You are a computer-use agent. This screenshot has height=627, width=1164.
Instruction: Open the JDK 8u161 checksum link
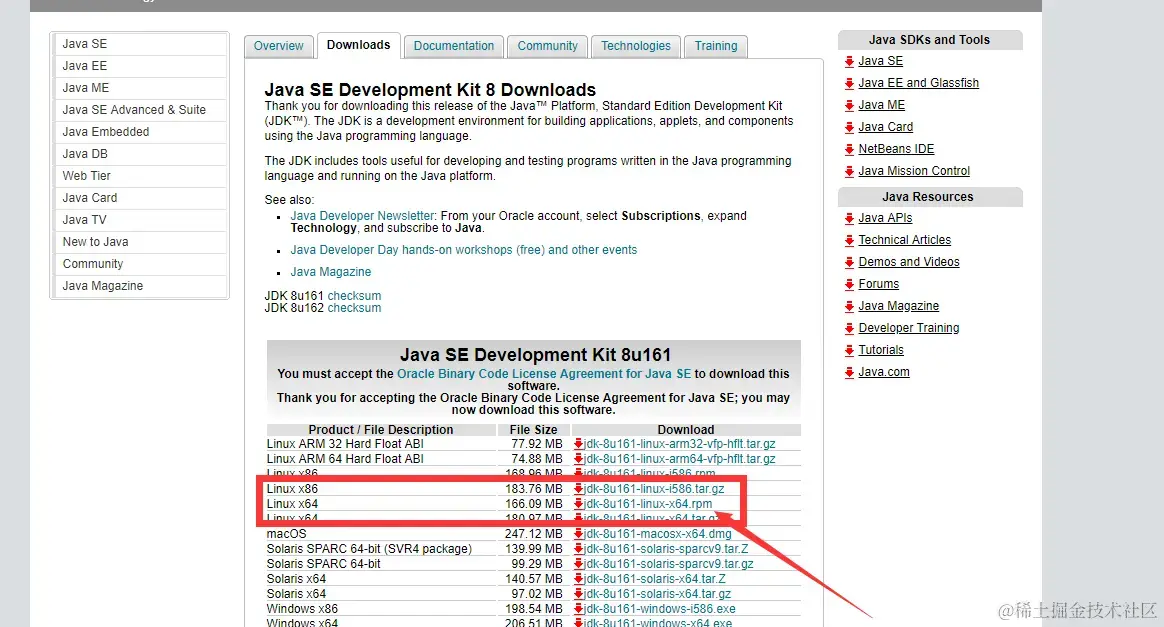pos(354,296)
